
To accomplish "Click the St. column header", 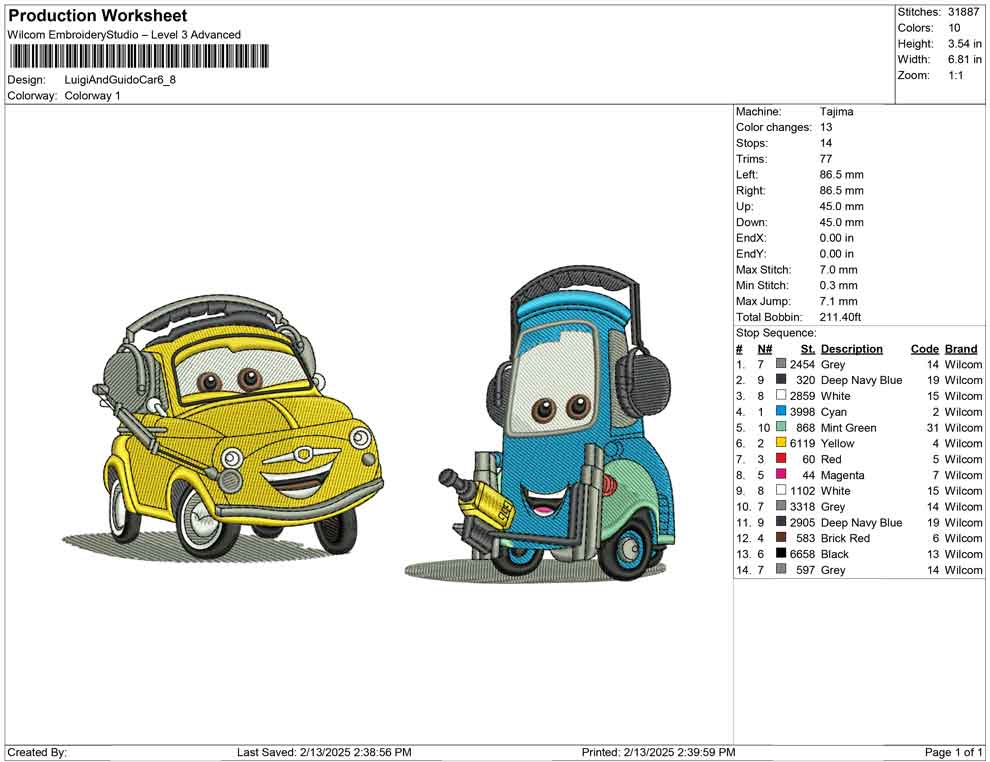I will coord(808,348).
